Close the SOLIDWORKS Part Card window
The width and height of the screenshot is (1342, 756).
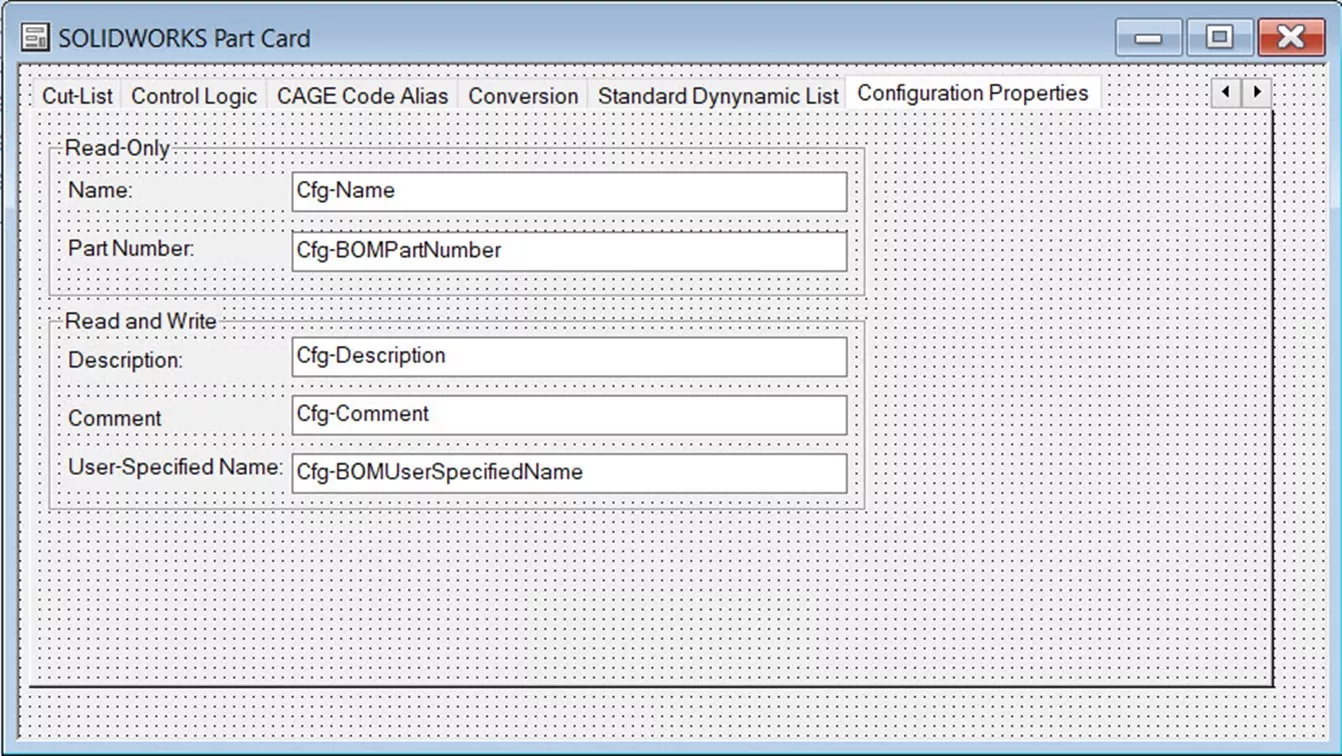coord(1290,38)
